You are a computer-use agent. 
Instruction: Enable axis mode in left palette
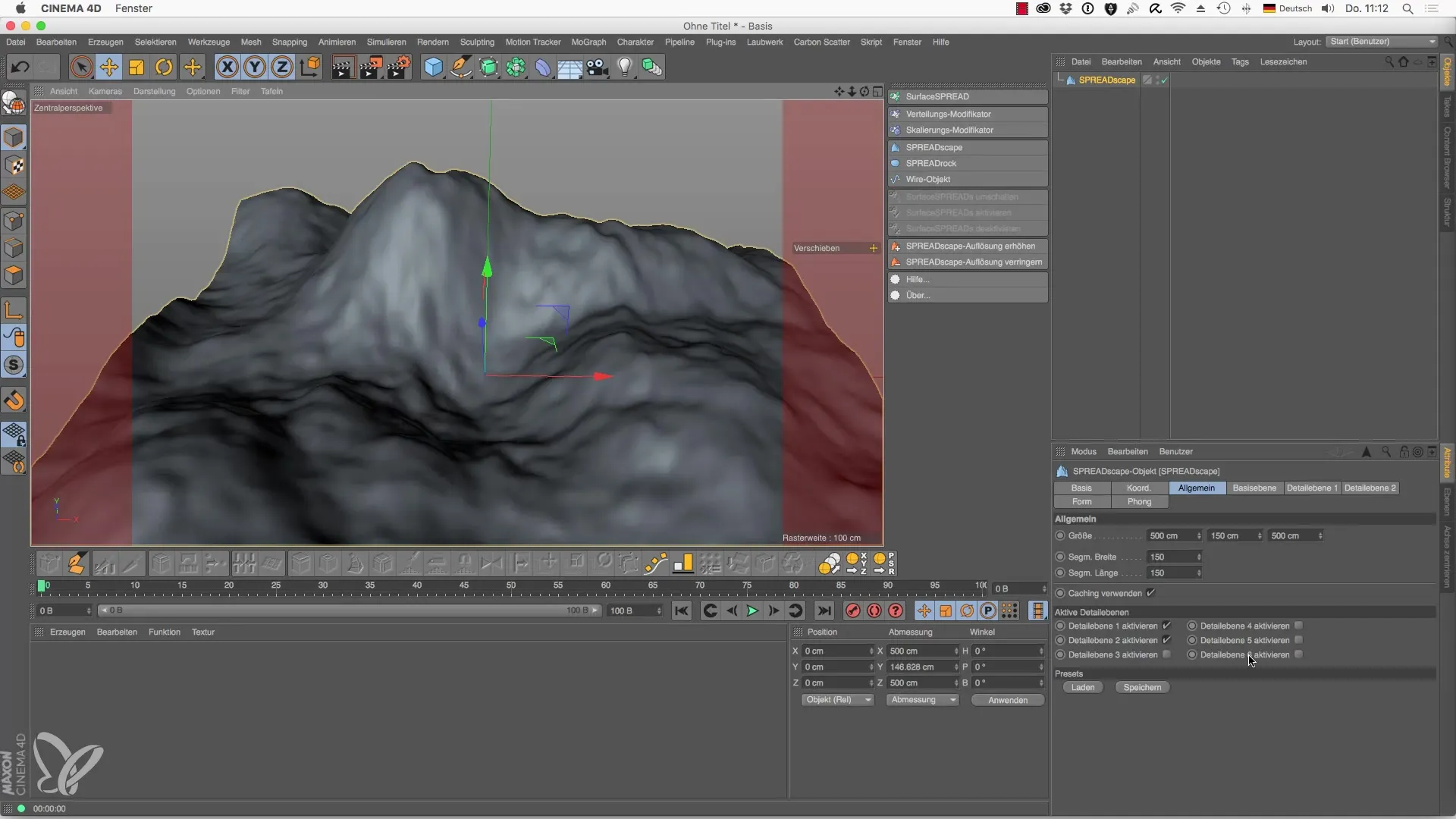14,310
